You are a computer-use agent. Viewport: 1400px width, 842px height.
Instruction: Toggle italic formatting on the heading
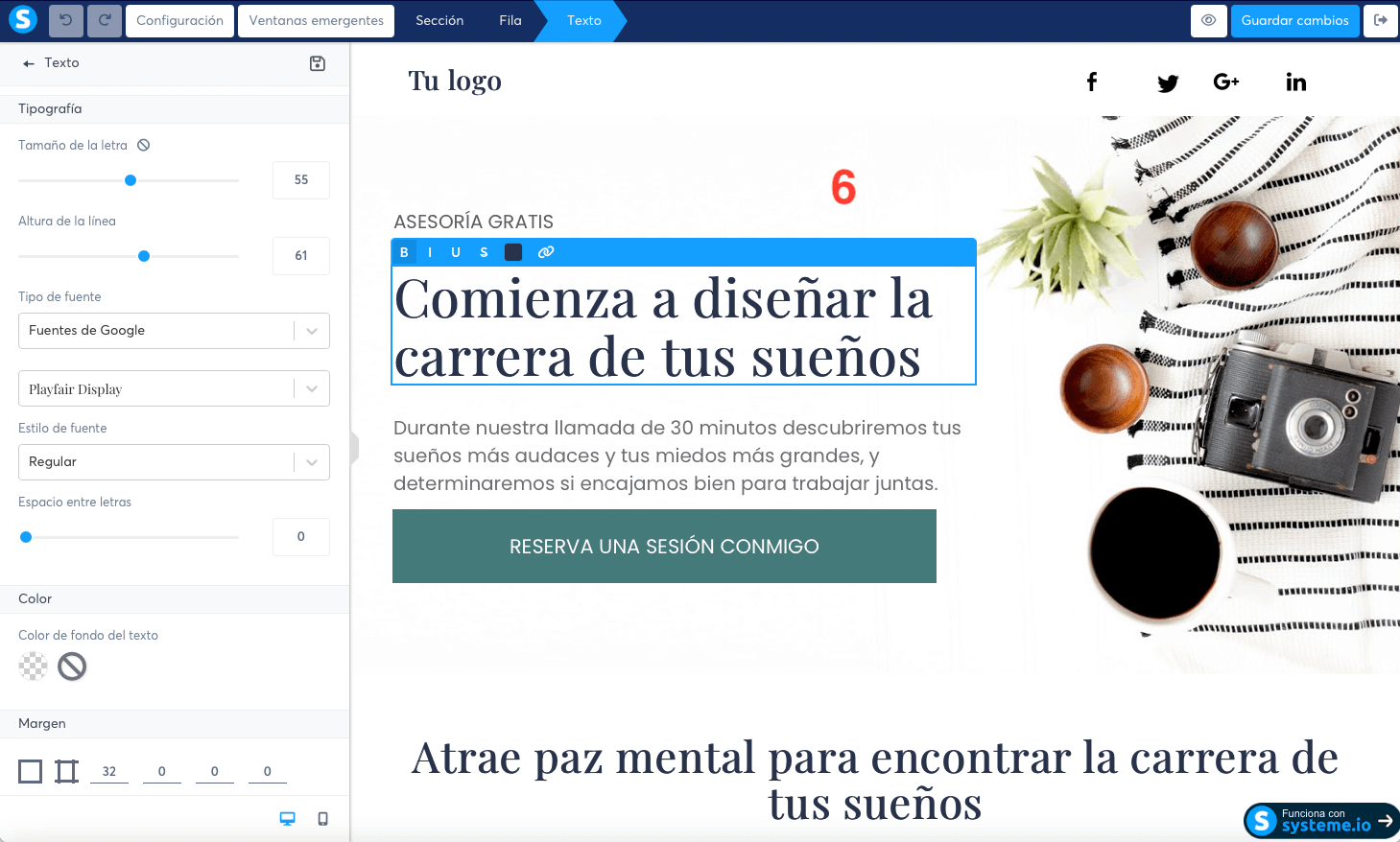pyautogui.click(x=430, y=252)
